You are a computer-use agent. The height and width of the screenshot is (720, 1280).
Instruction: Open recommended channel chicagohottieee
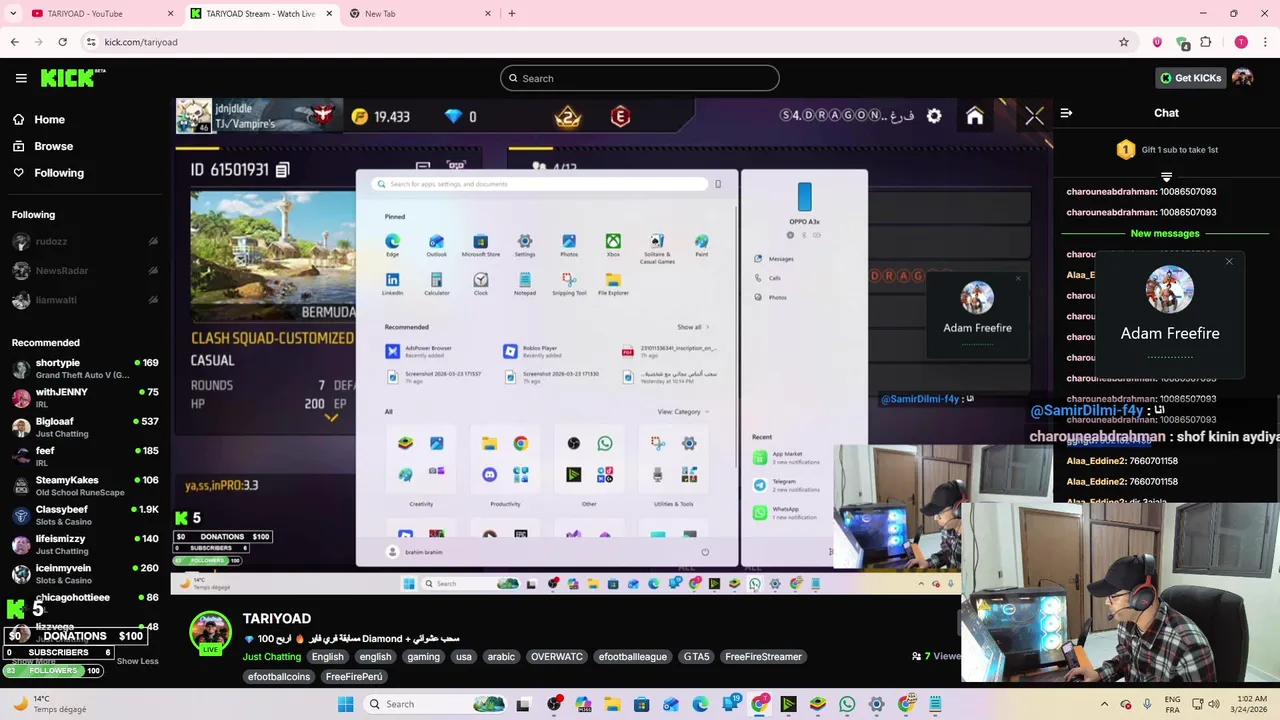point(85,598)
